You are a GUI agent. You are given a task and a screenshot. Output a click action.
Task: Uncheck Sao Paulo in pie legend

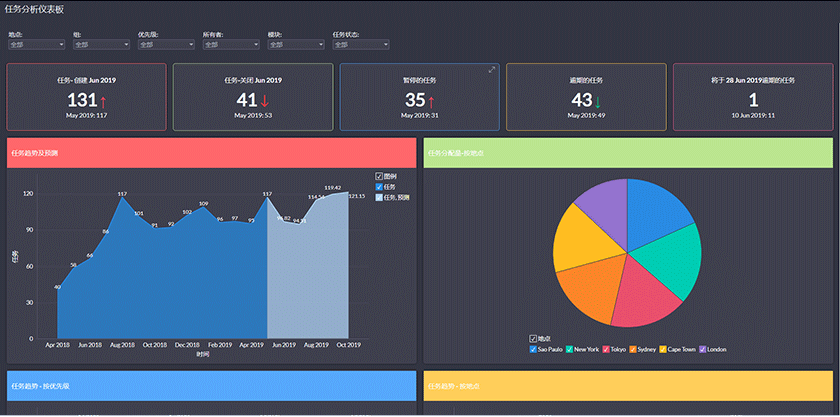click(x=533, y=349)
